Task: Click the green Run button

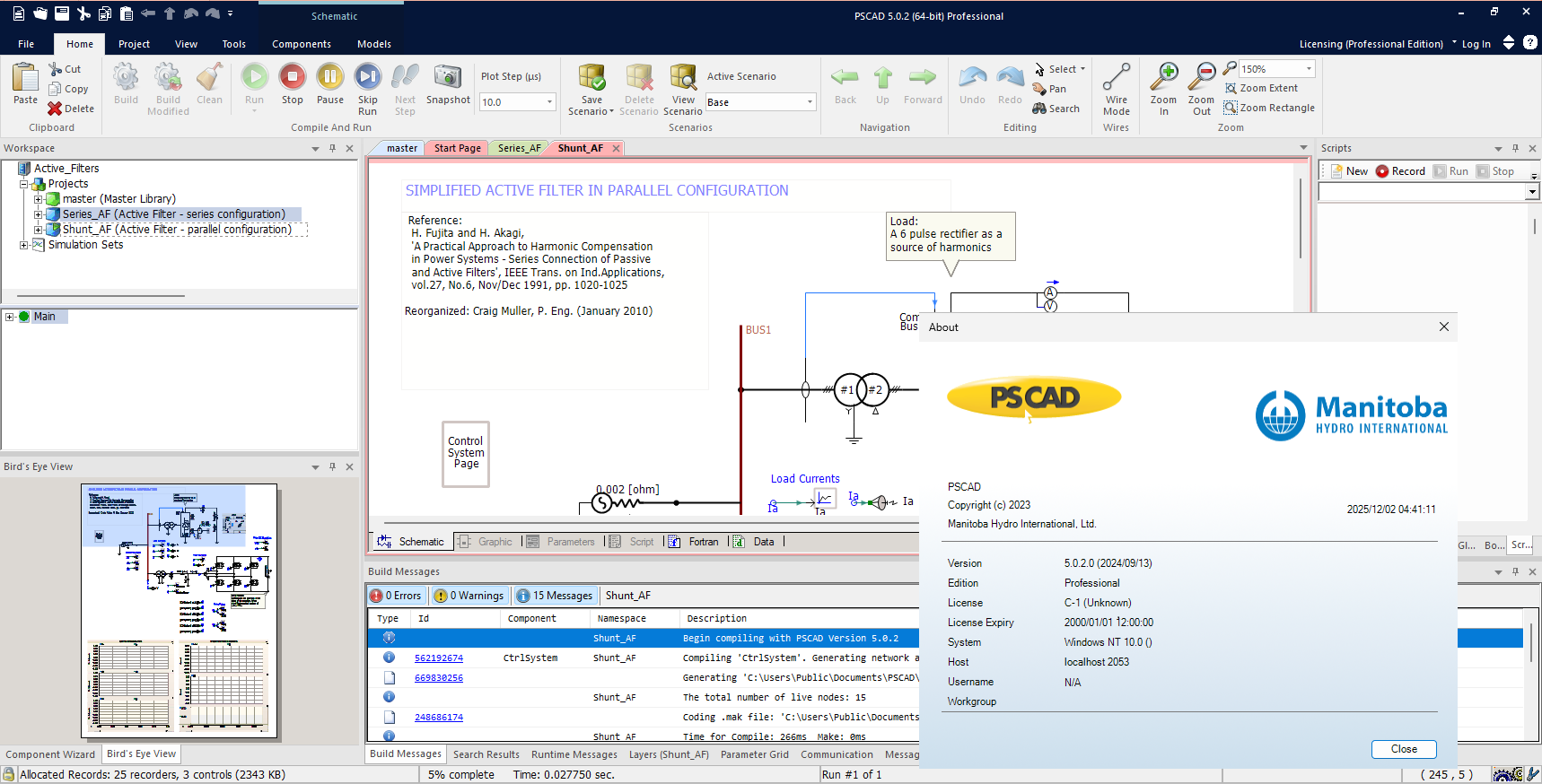Action: point(254,77)
